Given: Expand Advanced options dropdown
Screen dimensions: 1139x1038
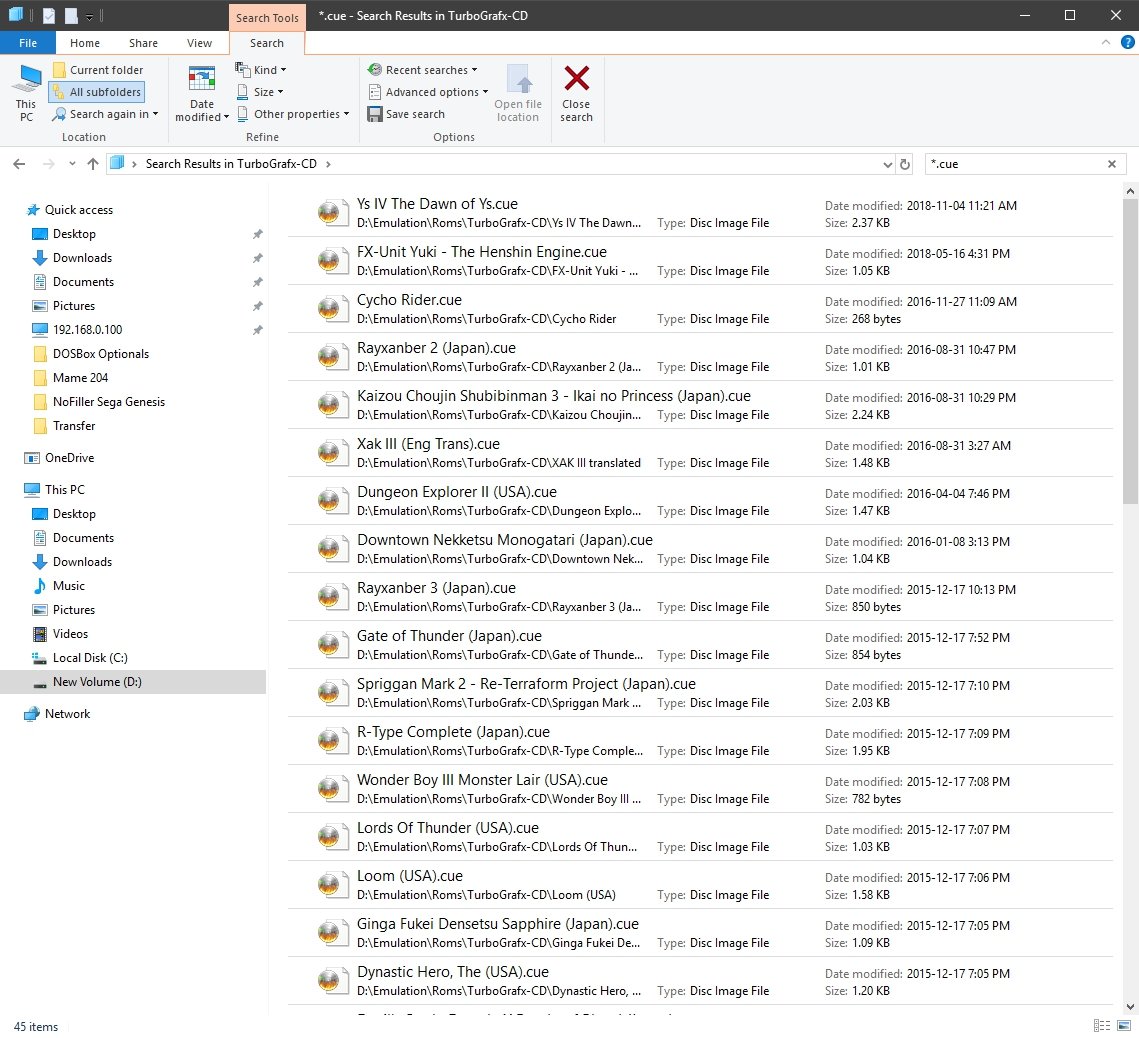Looking at the screenshot, I should 428,92.
